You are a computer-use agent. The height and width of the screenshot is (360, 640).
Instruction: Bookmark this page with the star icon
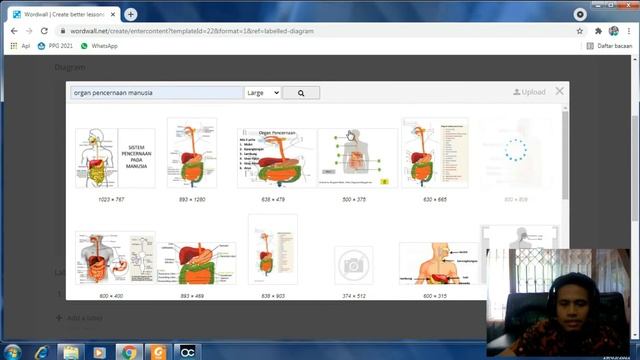tap(580, 31)
